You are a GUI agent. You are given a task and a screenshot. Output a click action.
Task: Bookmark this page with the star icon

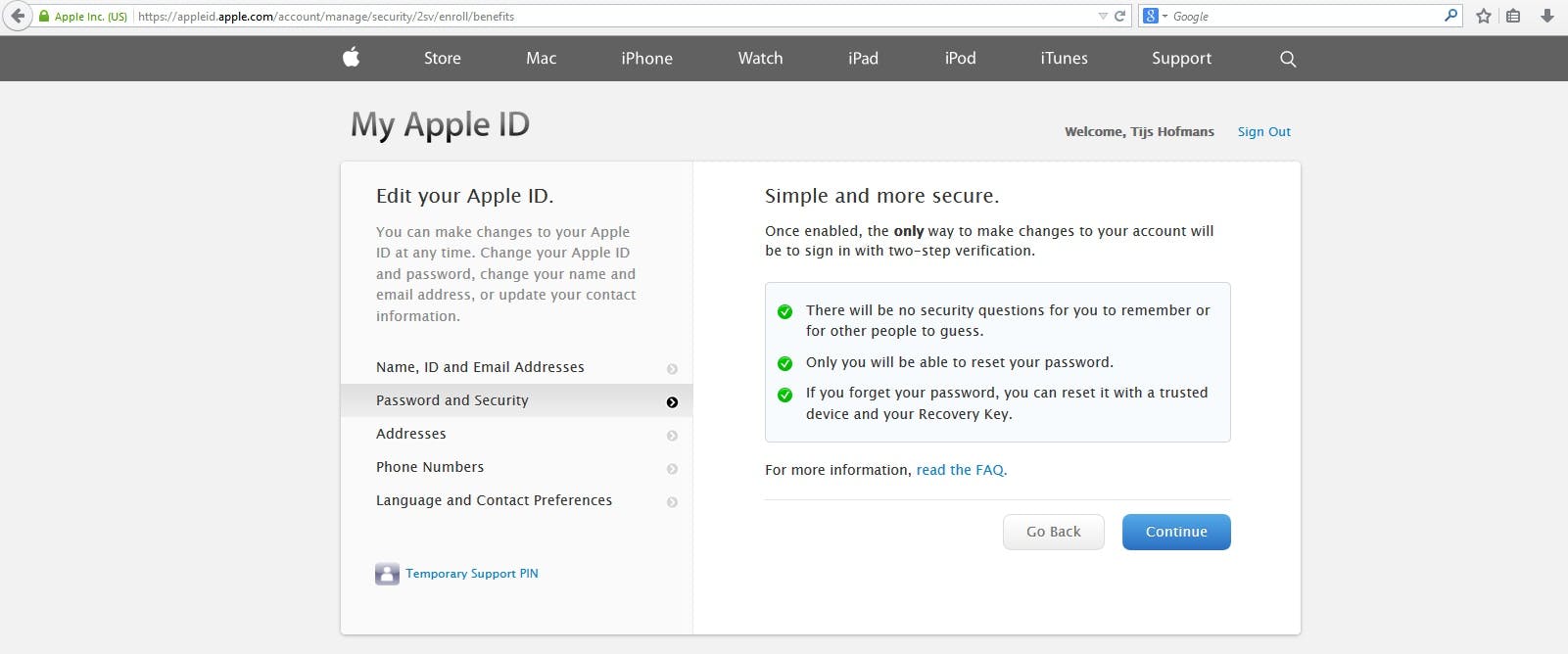[1484, 16]
